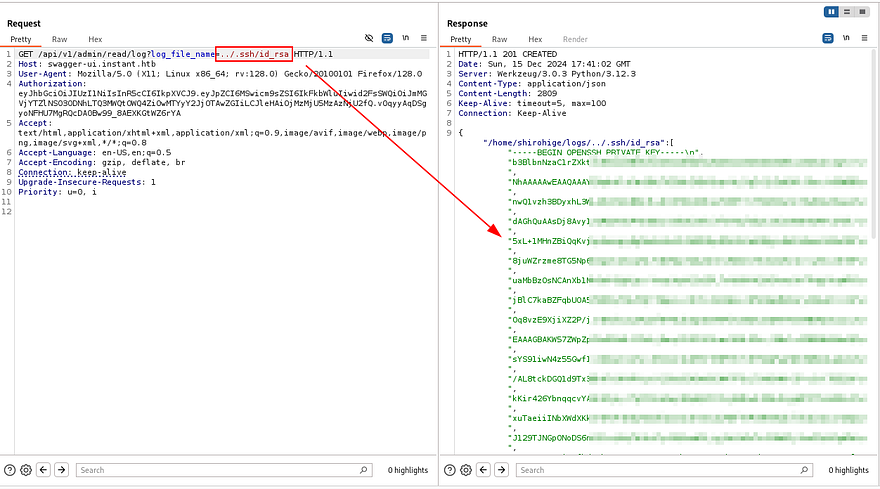880x489 pixels.
Task: Click the Response vertical scrollbar
Action: click(873, 143)
